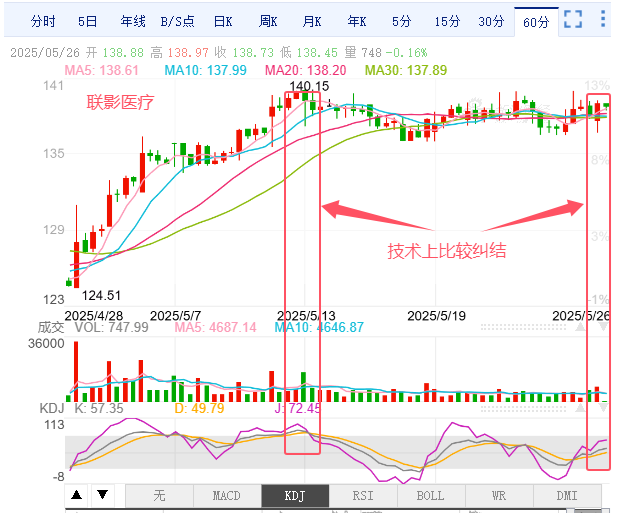Click the MA10: 137.99 label
The image size is (622, 513).
[x=205, y=71]
